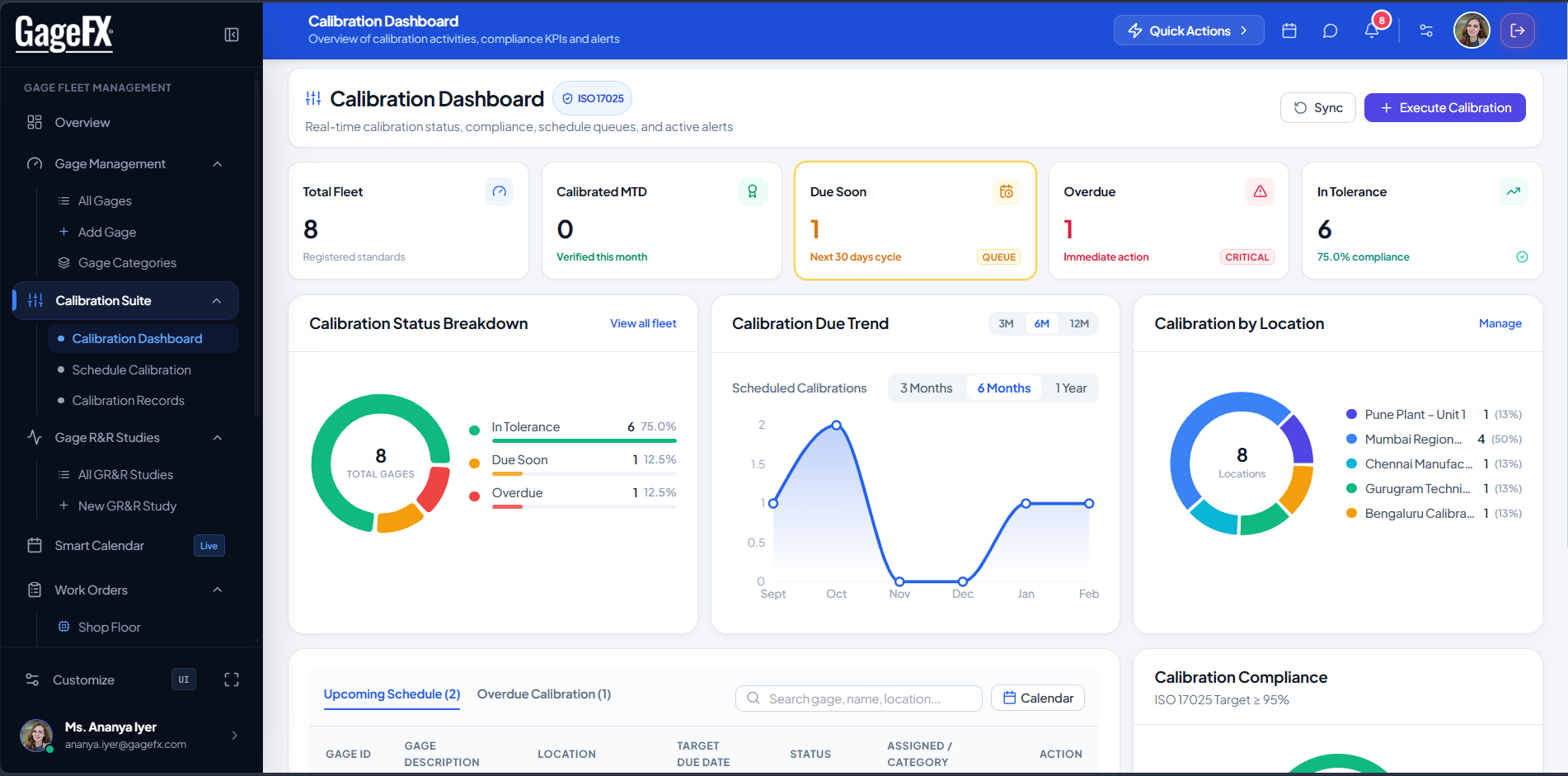1568x776 pixels.
Task: Click Execute Calibration button
Action: (x=1444, y=108)
